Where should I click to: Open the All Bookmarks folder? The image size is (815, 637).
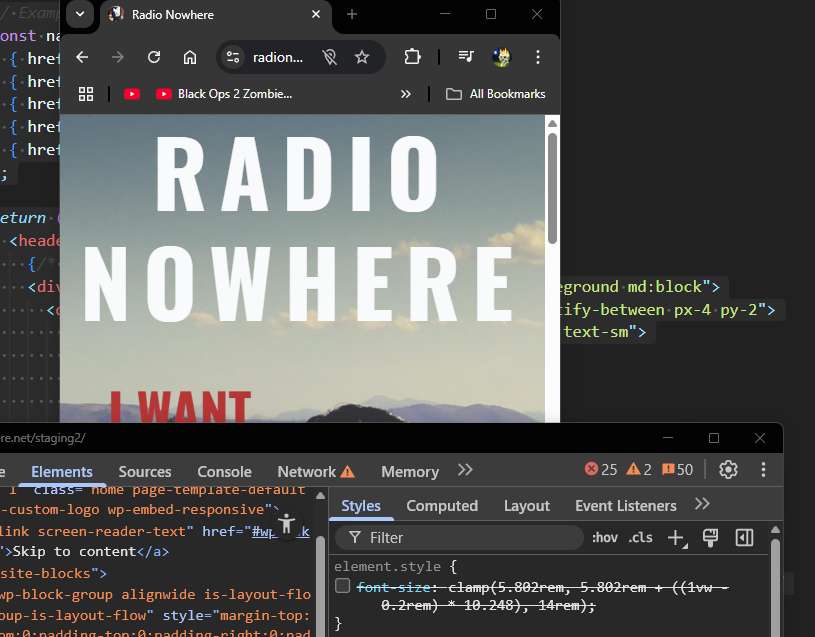pos(496,94)
